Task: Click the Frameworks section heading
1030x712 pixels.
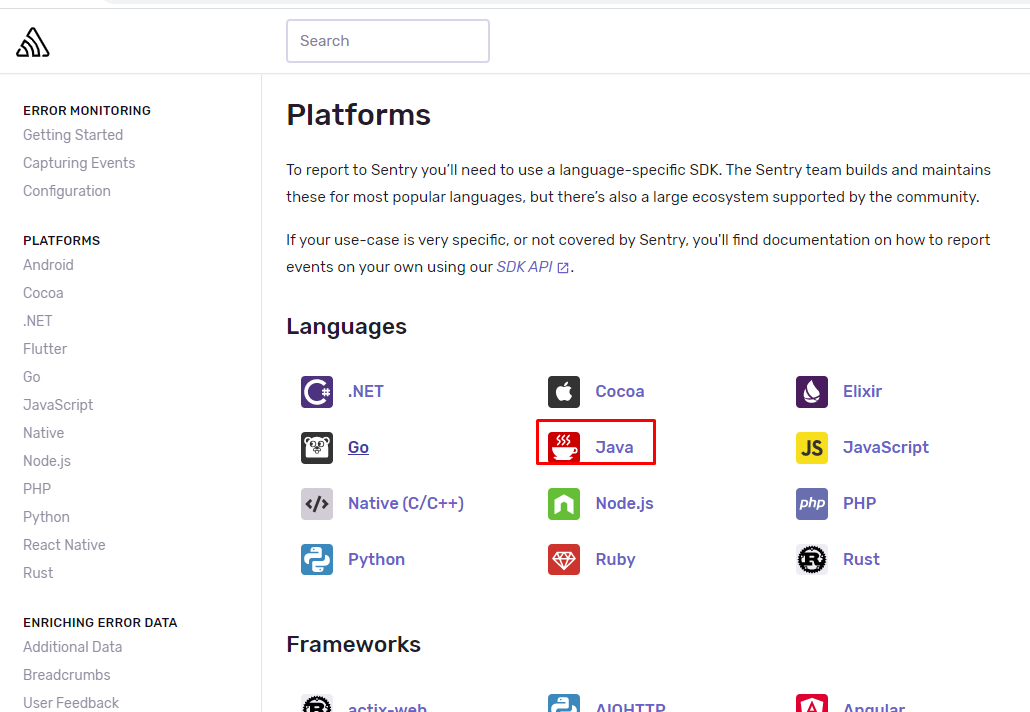Action: pos(353,644)
